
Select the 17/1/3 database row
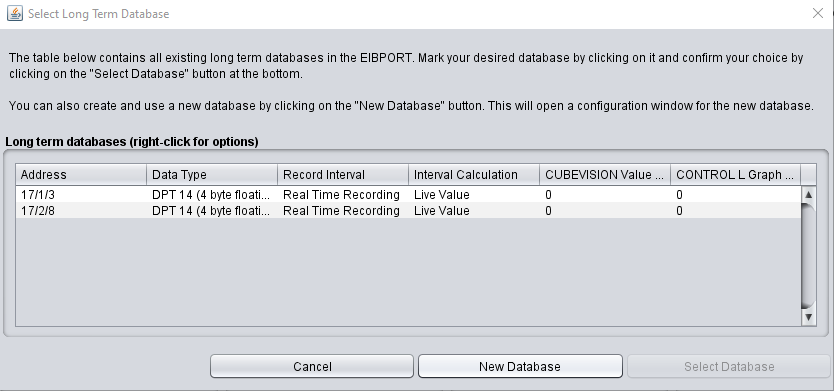coord(408,195)
